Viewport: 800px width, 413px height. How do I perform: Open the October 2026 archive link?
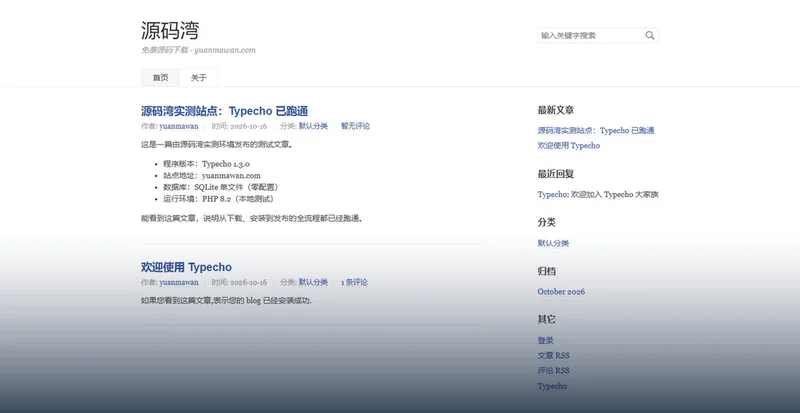pos(561,291)
